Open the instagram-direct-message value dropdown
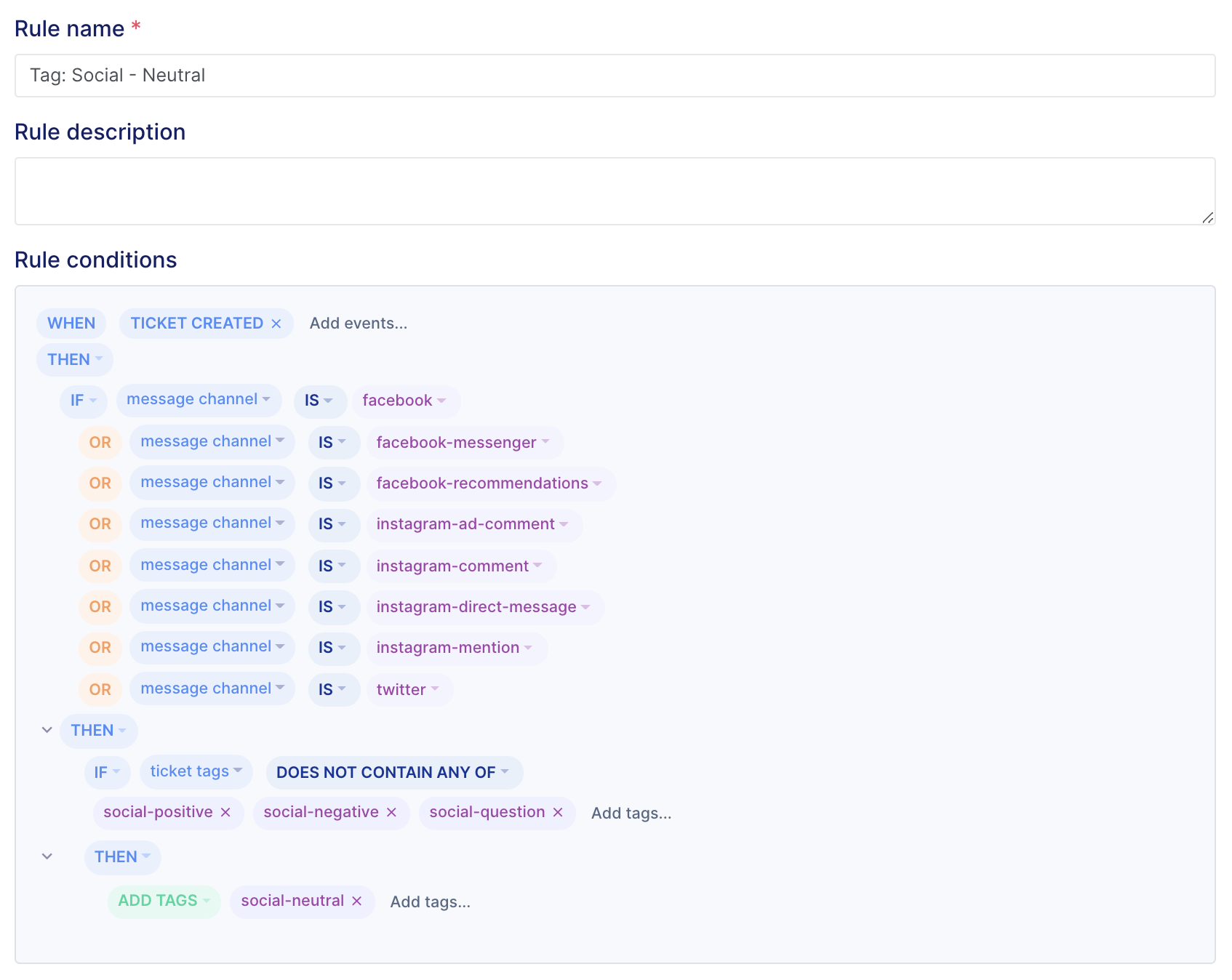 (x=484, y=607)
